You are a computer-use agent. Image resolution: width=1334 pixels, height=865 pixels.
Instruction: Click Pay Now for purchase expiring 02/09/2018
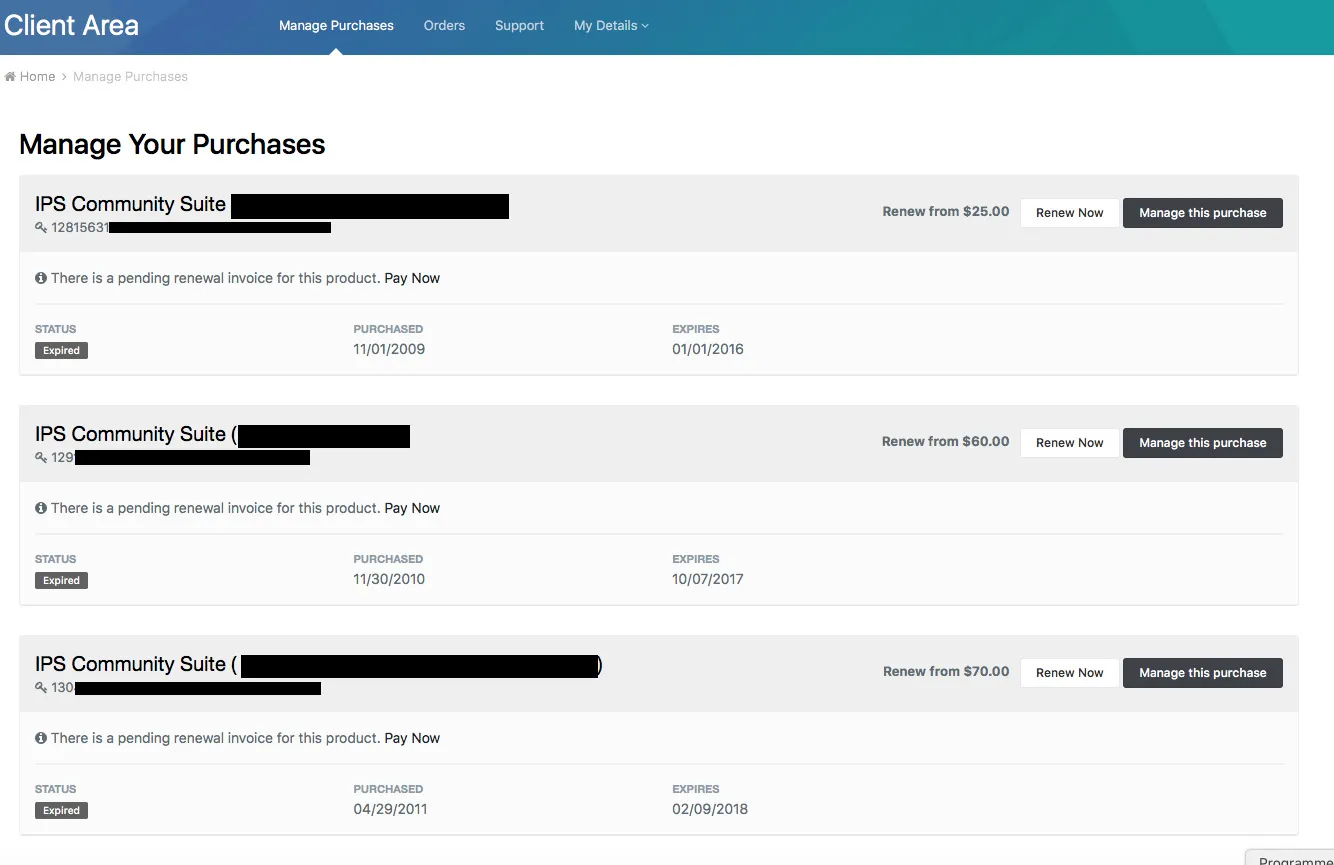click(x=412, y=738)
